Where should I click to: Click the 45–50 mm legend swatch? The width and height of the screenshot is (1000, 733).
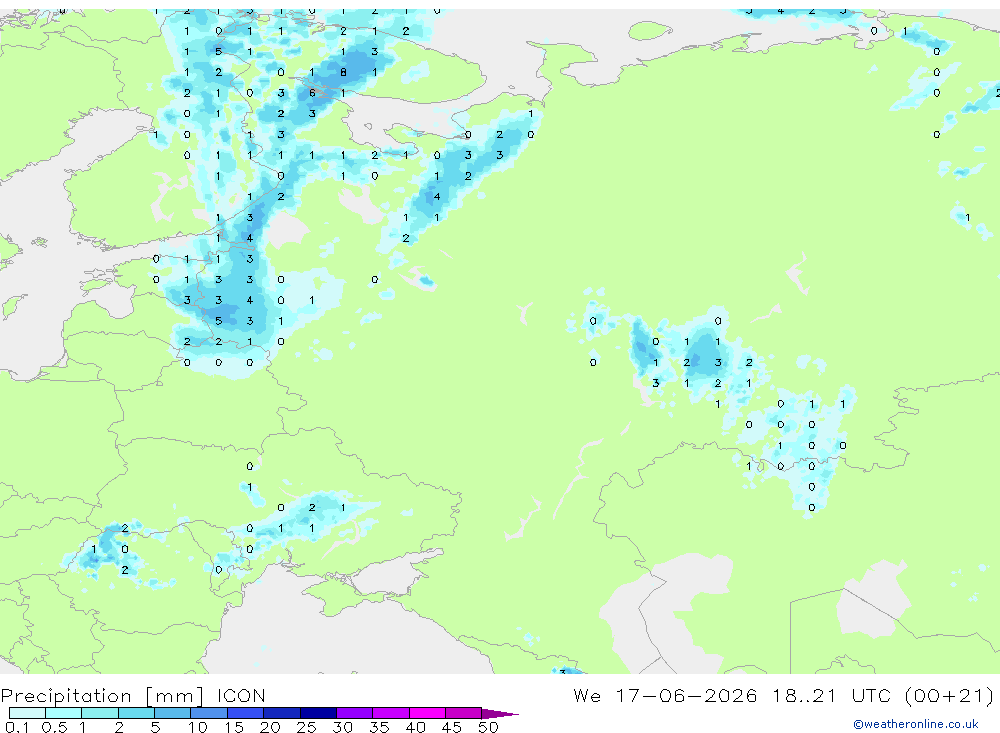464,713
